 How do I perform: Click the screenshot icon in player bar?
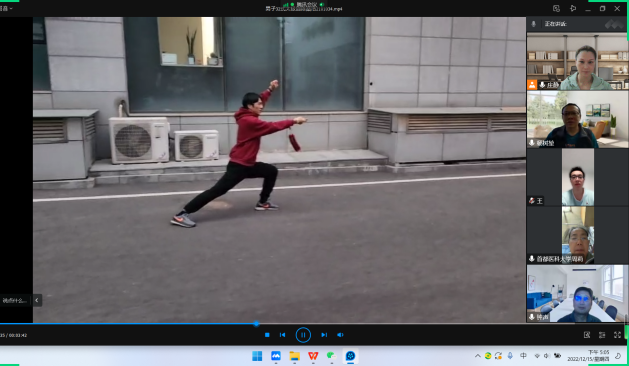pyautogui.click(x=587, y=335)
